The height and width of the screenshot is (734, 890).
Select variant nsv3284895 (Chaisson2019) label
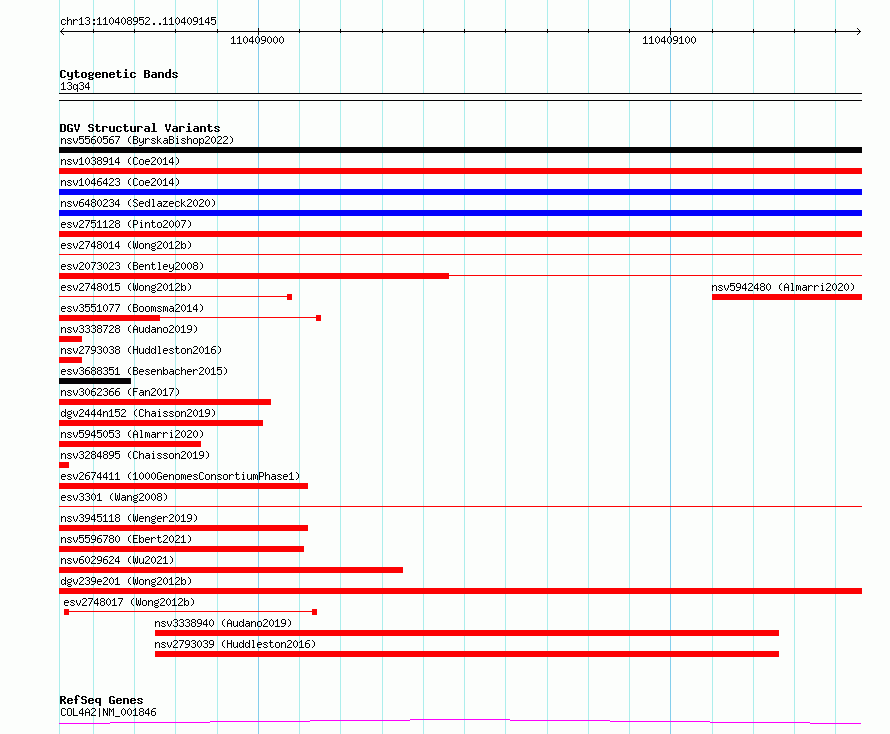pyautogui.click(x=135, y=455)
